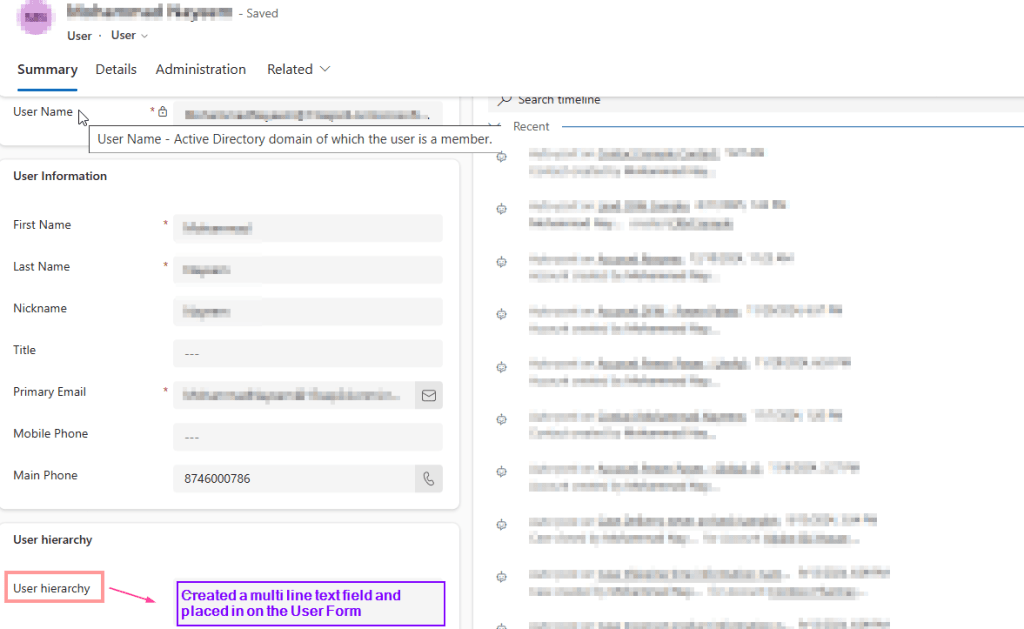Click the Mobile Phone field
The height and width of the screenshot is (629, 1024).
[x=307, y=437]
